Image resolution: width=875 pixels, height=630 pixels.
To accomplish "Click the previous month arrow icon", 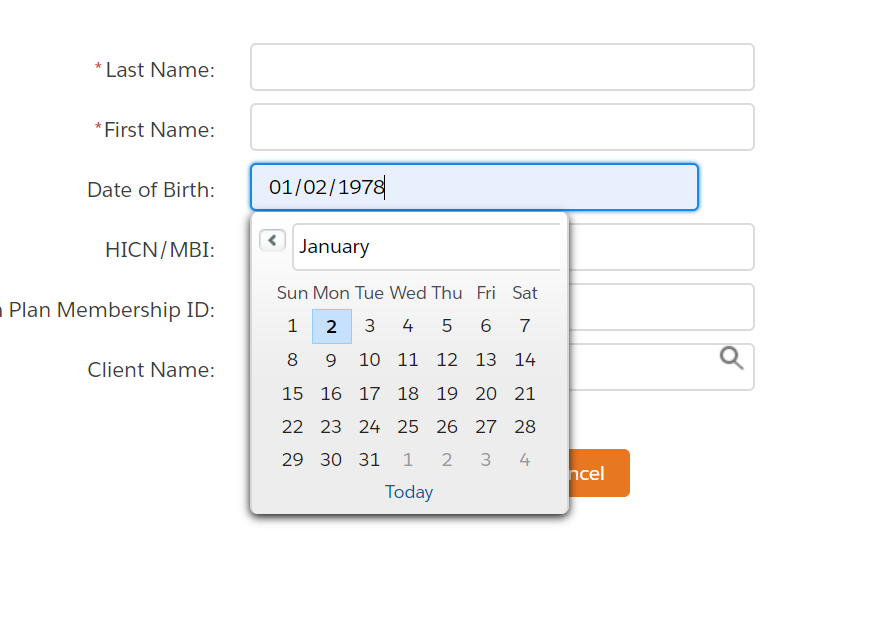I will tap(272, 241).
